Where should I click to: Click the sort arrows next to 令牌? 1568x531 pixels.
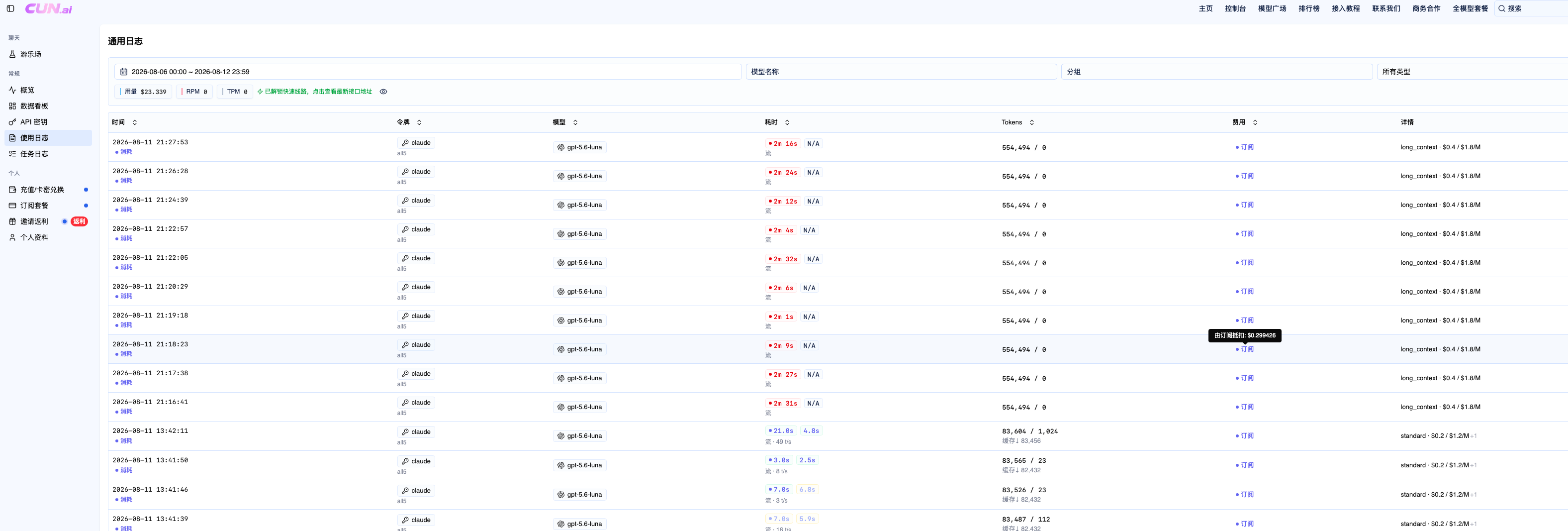point(419,122)
